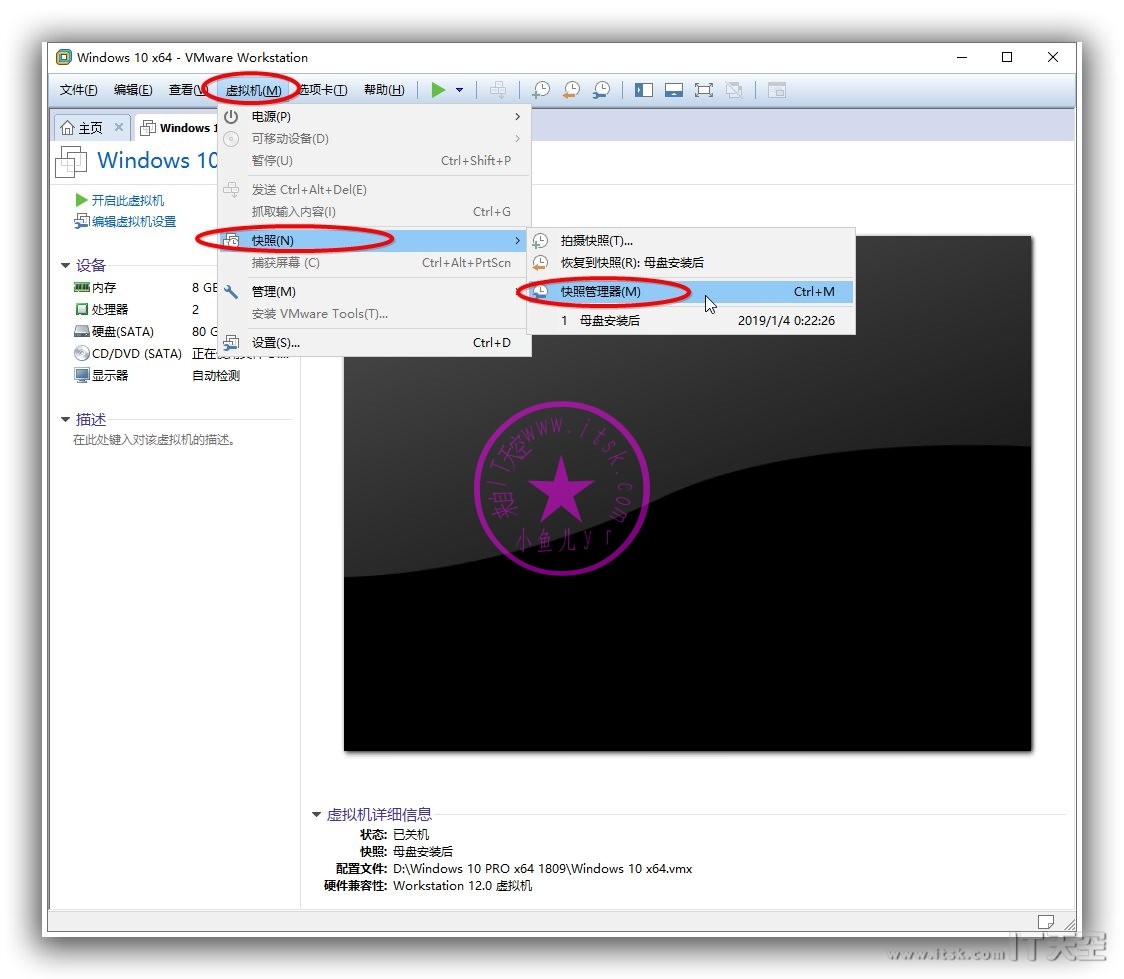The image size is (1124, 979).
Task: Open the 查看(V) menu
Action: (x=188, y=90)
